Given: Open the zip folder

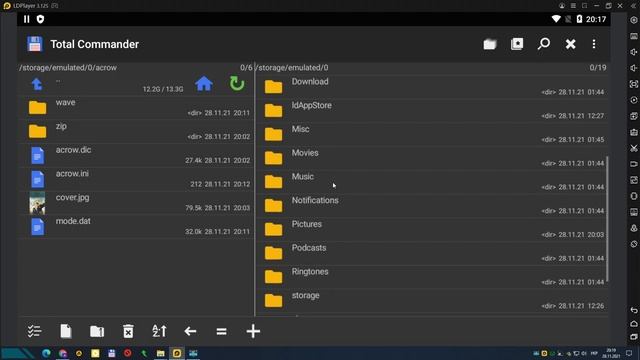Looking at the screenshot, I should tap(136, 131).
